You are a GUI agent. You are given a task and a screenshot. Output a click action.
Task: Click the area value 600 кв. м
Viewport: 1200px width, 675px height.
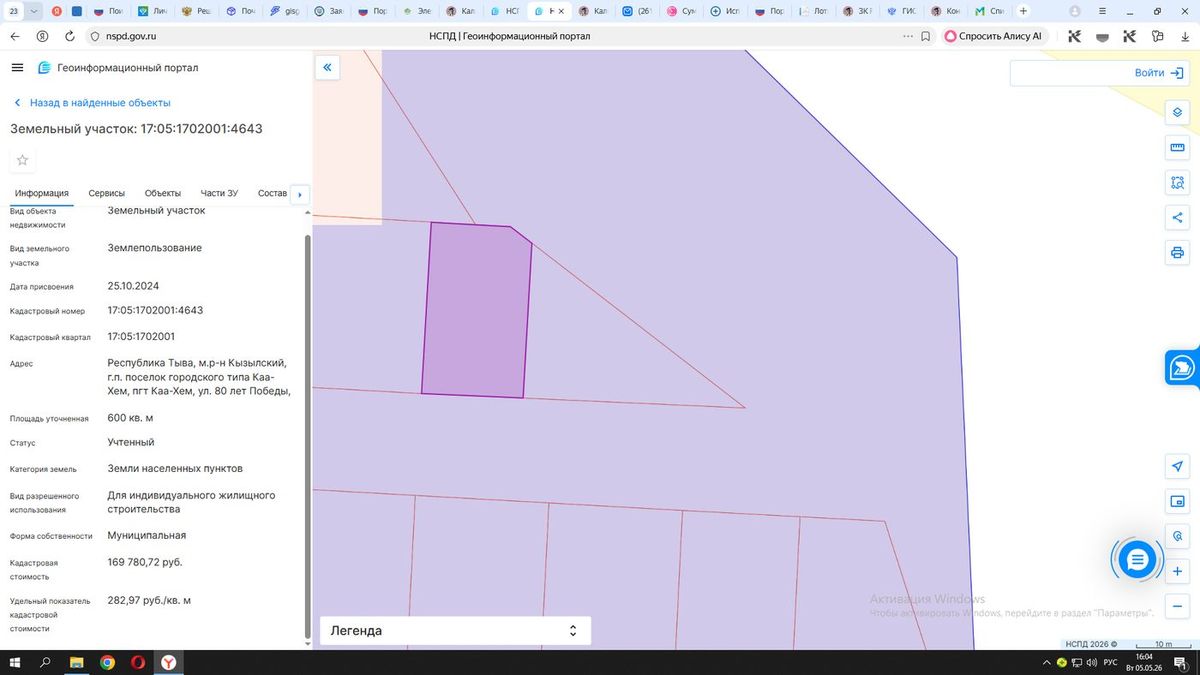pos(130,418)
